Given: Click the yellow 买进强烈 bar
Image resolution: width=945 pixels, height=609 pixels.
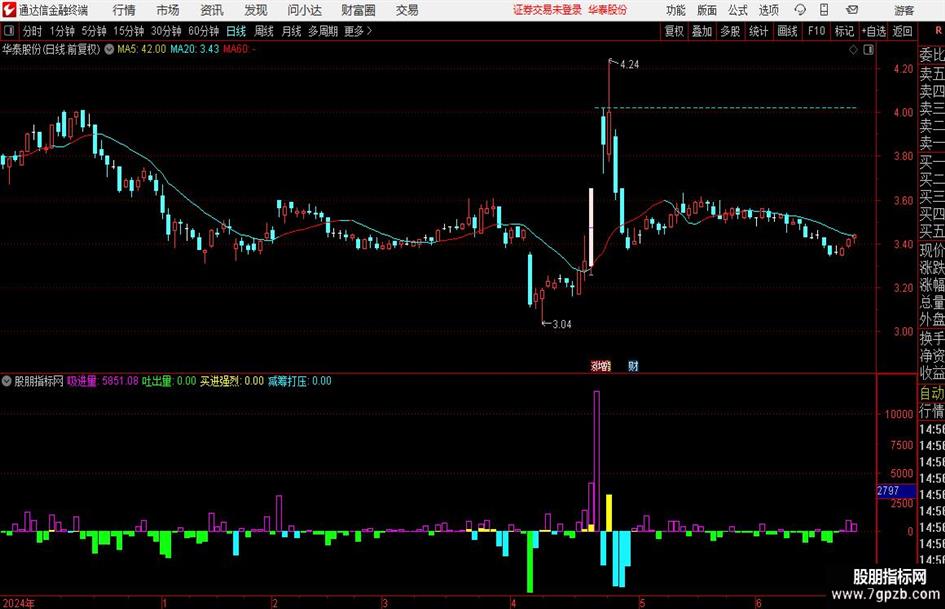Looking at the screenshot, I should tap(609, 513).
